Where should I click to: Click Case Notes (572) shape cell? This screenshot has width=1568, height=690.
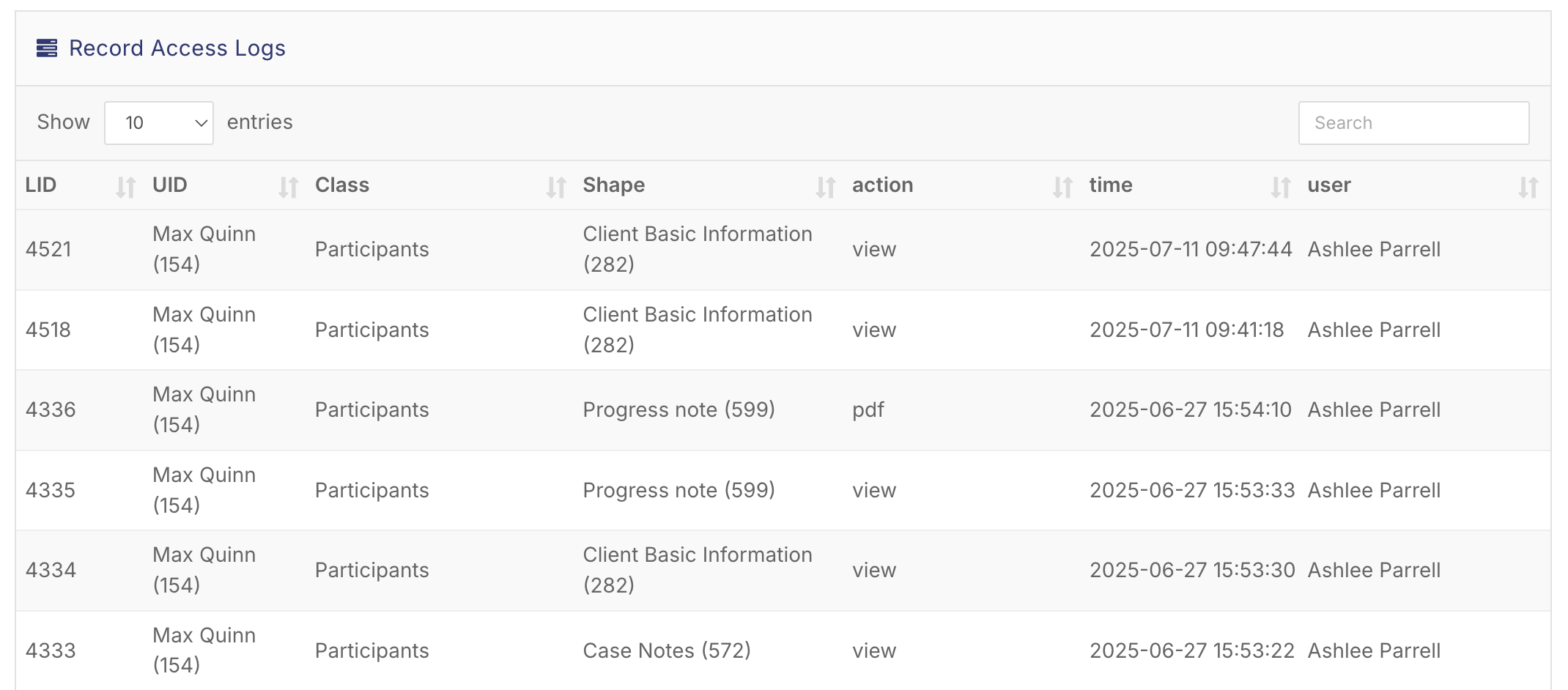coord(667,651)
